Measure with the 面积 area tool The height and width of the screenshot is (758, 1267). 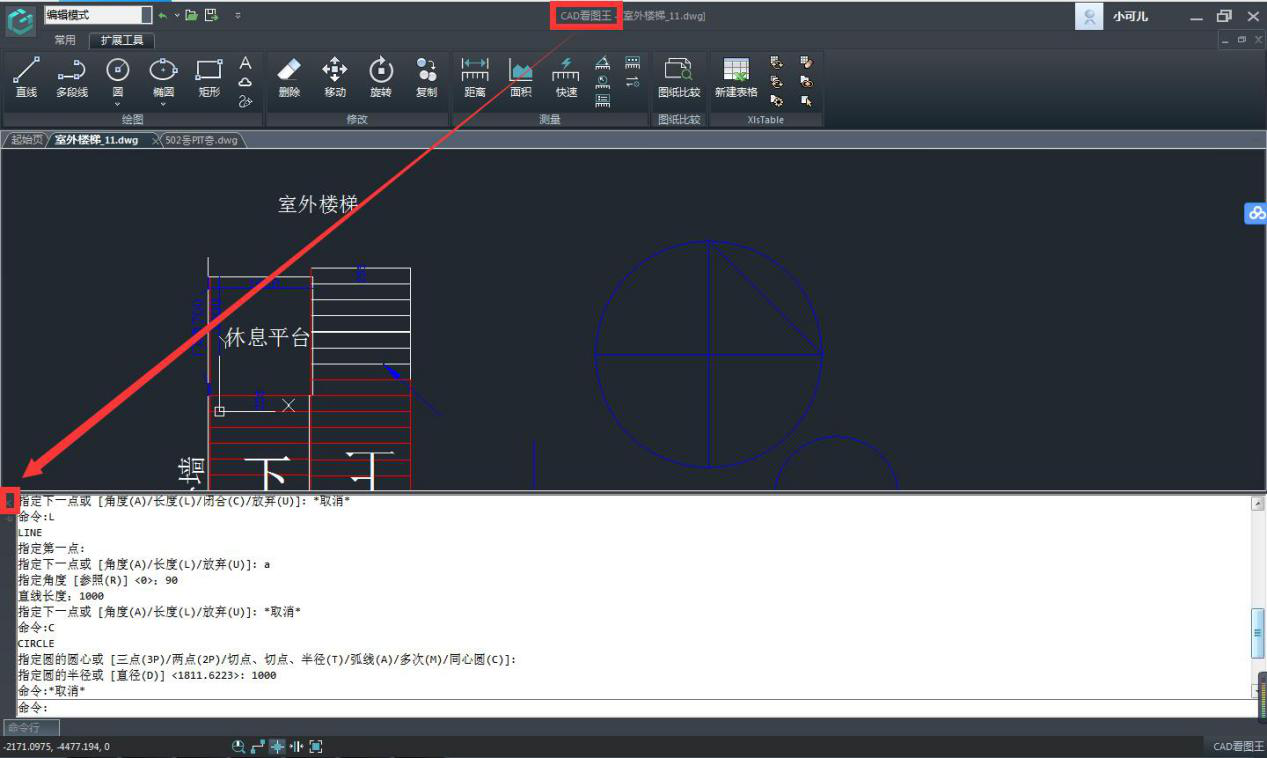point(520,78)
